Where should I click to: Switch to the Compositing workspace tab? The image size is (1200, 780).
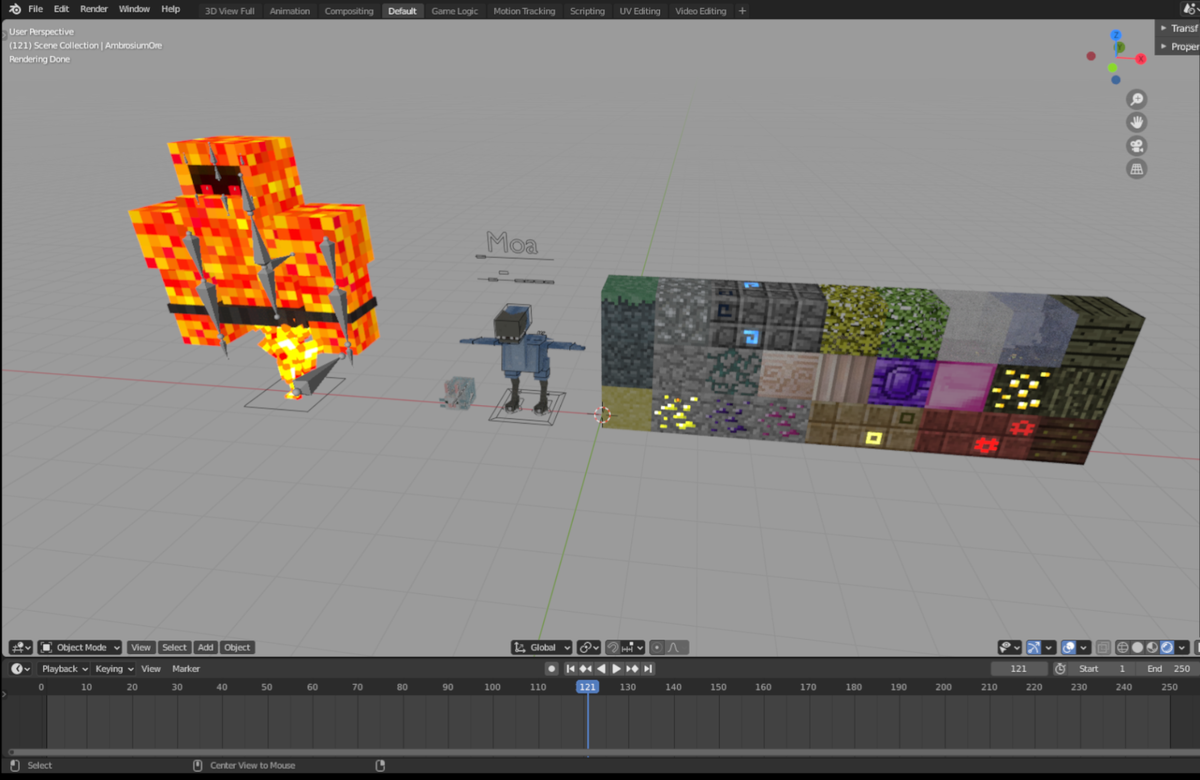[349, 11]
